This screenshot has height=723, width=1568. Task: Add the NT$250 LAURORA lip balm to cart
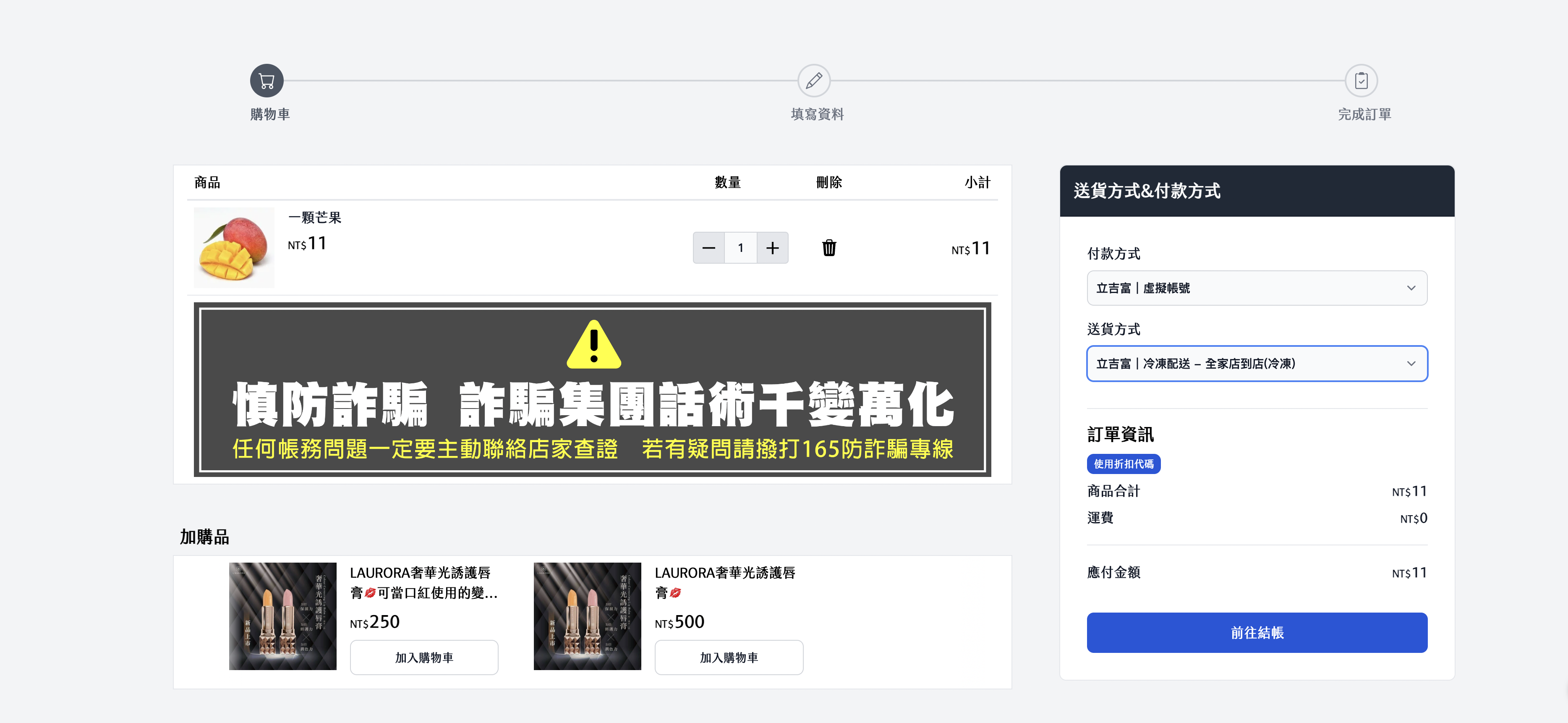coord(423,657)
